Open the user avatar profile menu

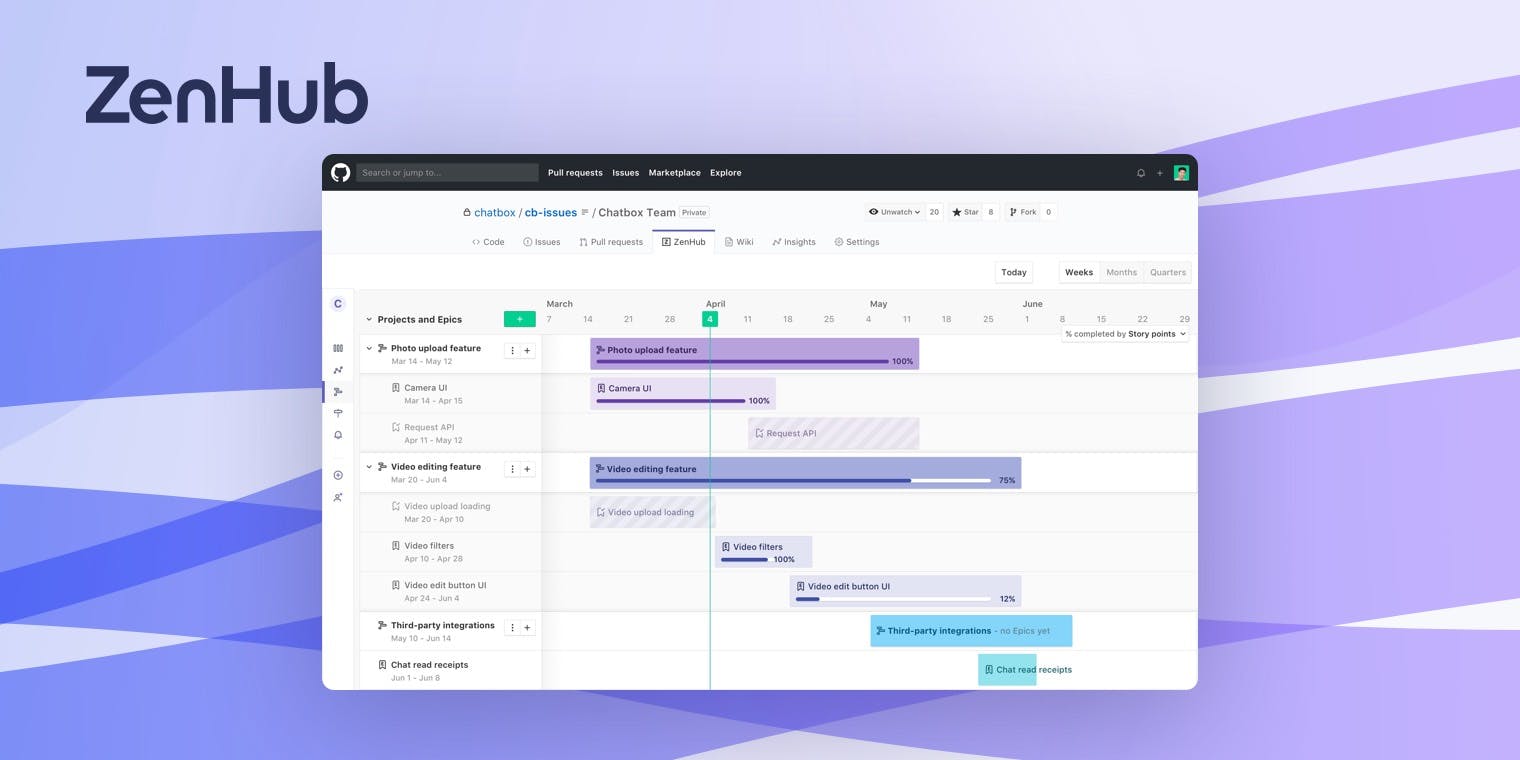pyautogui.click(x=1181, y=173)
